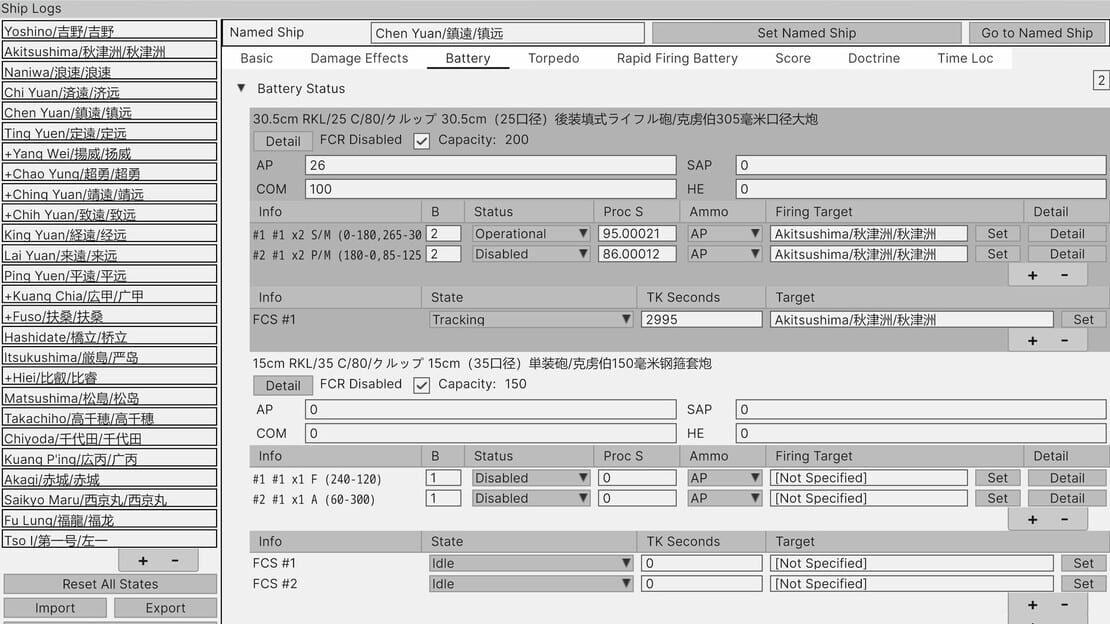Toggle FCR Disabled for the 15cm battery
The width and height of the screenshot is (1110, 624).
(421, 385)
